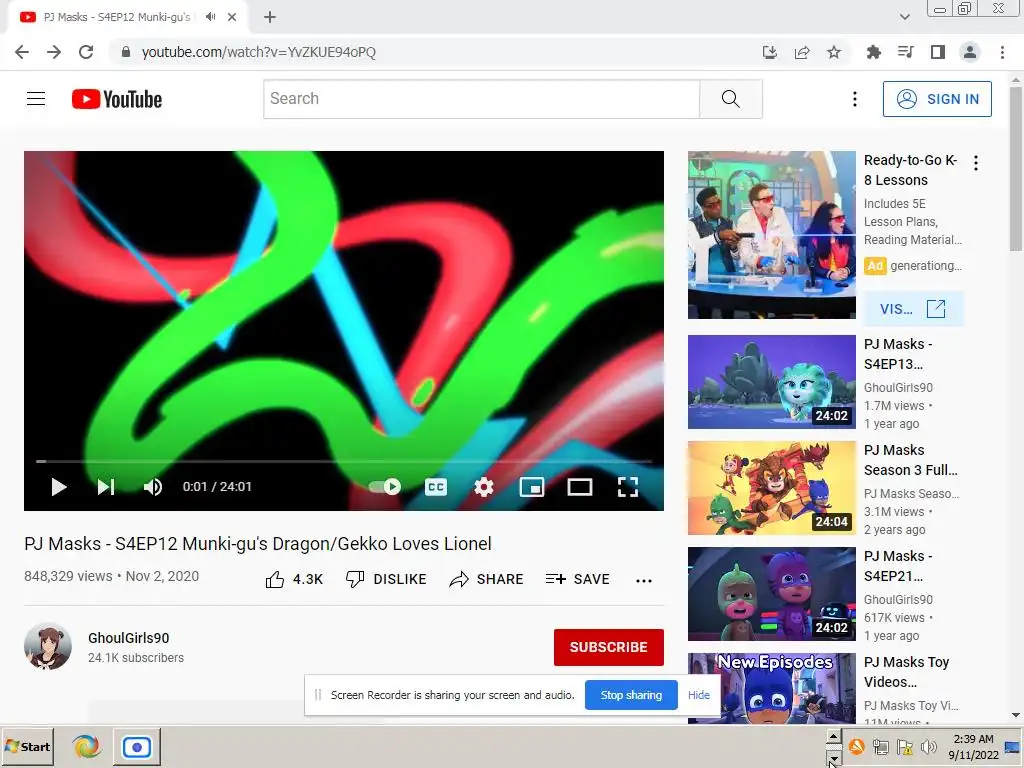
Task: Click the red SUBSCRIBE button
Action: click(609, 647)
